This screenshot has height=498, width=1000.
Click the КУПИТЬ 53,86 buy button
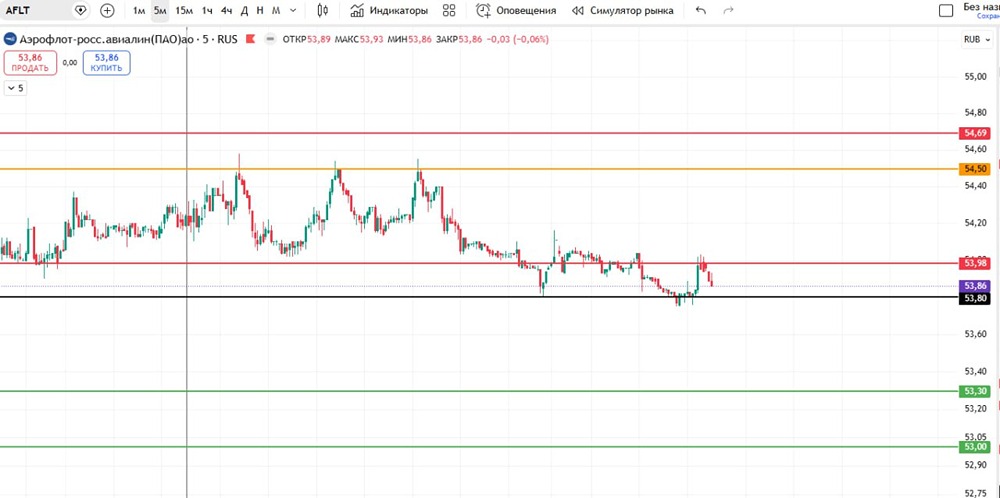(107, 63)
